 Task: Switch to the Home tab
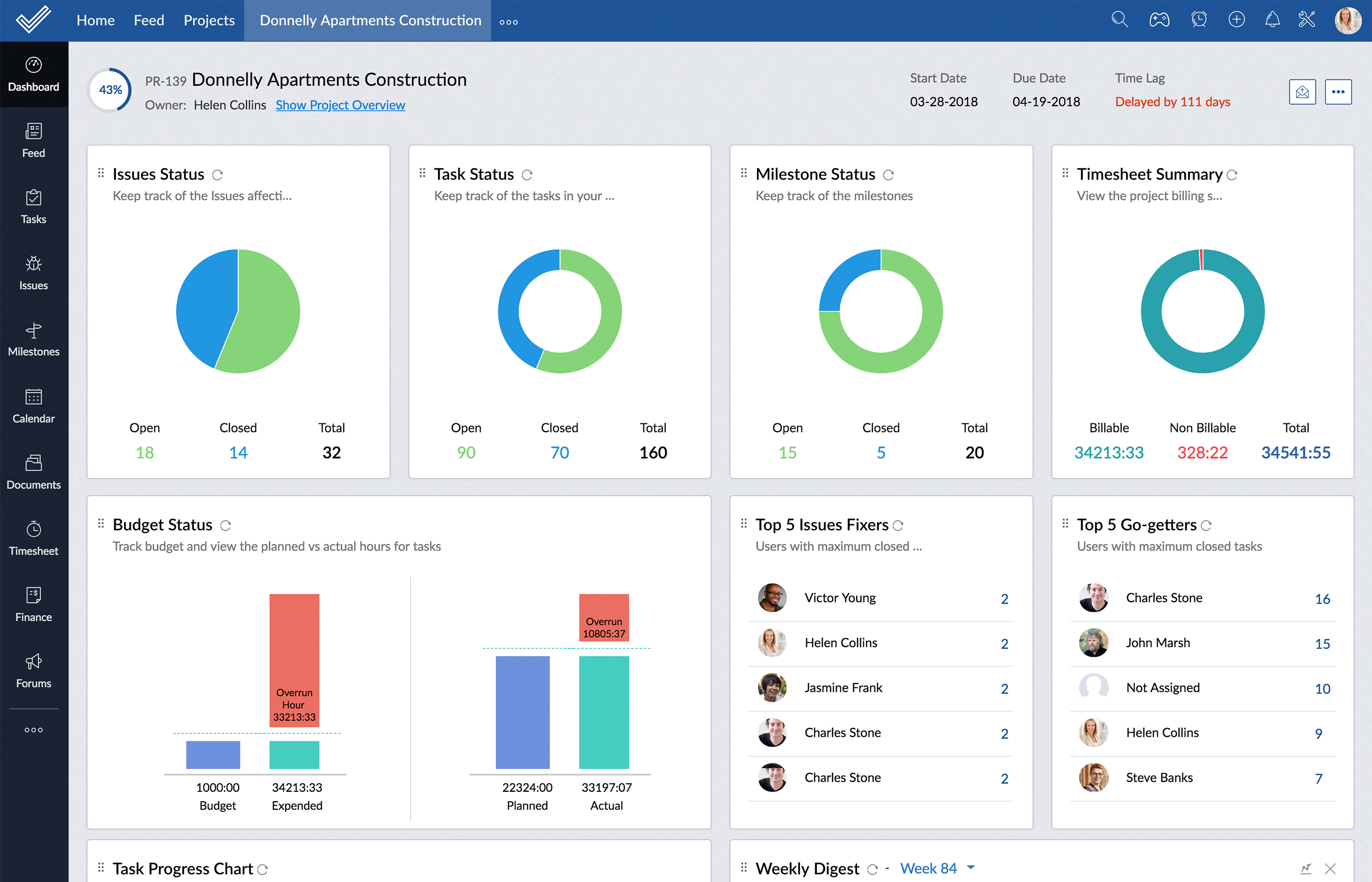tap(95, 20)
